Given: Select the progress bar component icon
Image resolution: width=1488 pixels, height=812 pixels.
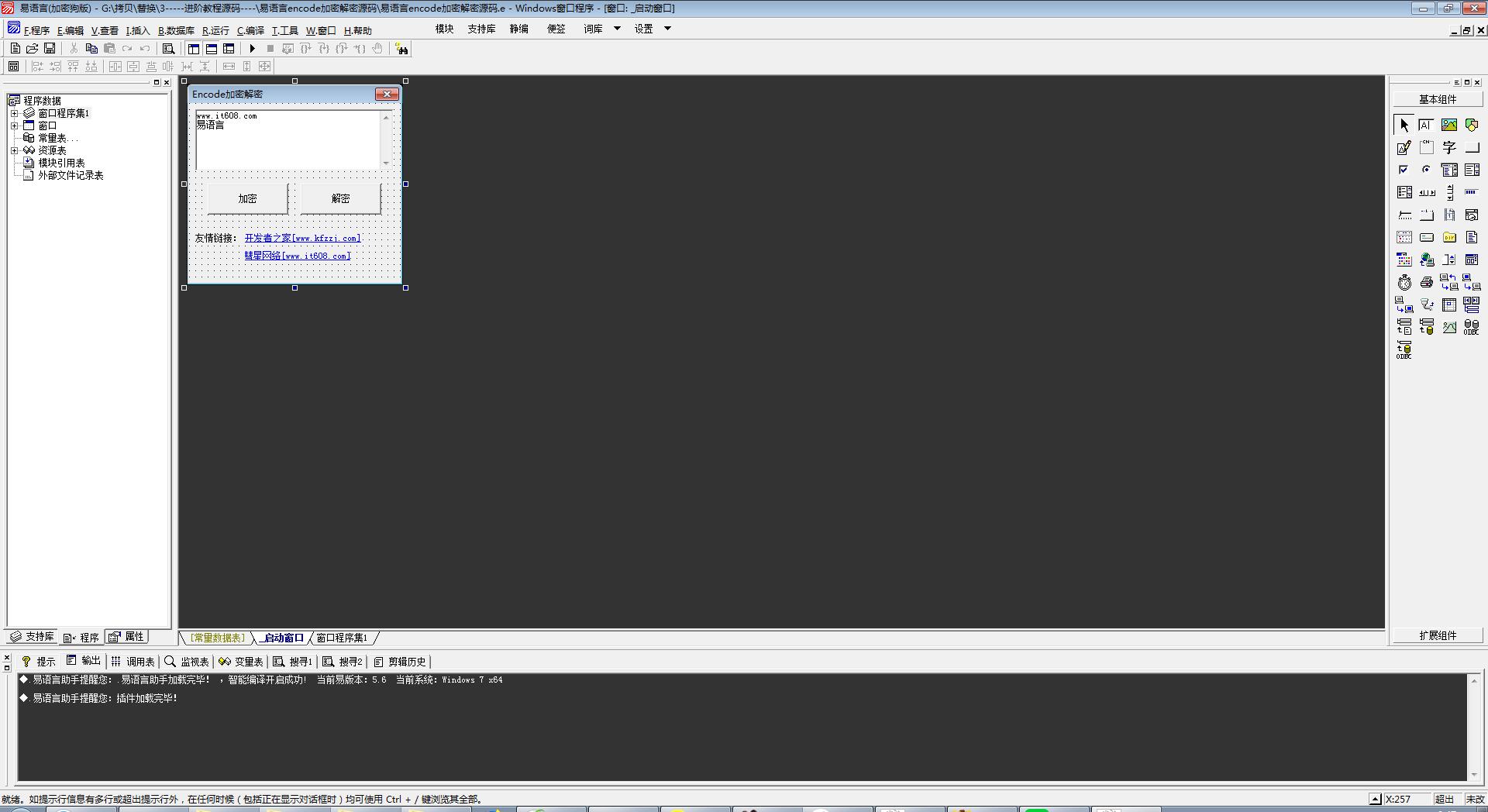Looking at the screenshot, I should (x=1472, y=192).
